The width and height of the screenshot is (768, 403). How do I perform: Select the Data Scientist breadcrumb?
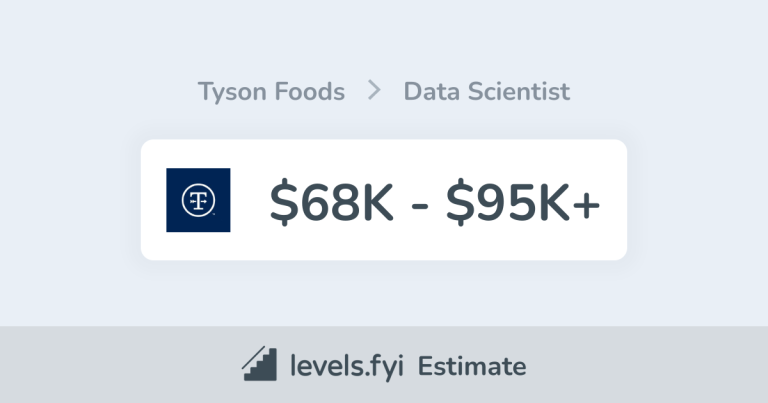click(487, 92)
